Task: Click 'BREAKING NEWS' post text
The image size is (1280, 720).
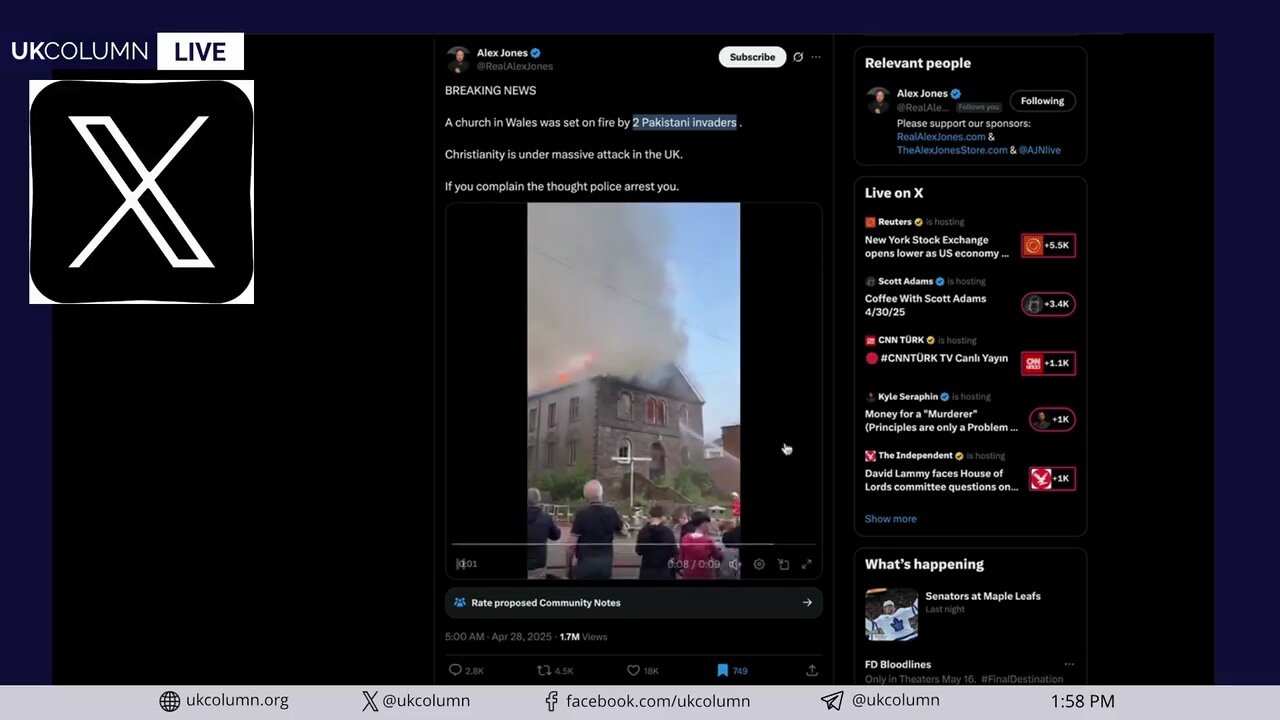Action: 490,90
